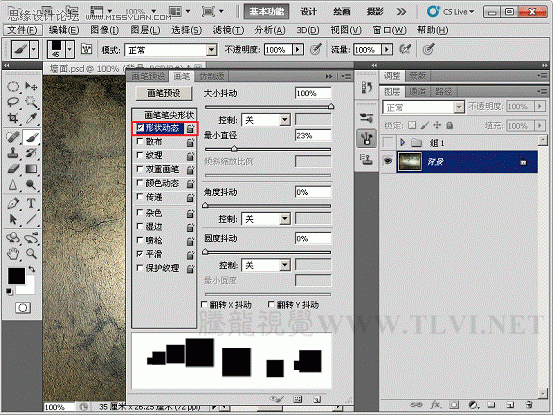Screen dimensions: 553x415
Task: Click the foreground color swatch
Action: click(16, 276)
